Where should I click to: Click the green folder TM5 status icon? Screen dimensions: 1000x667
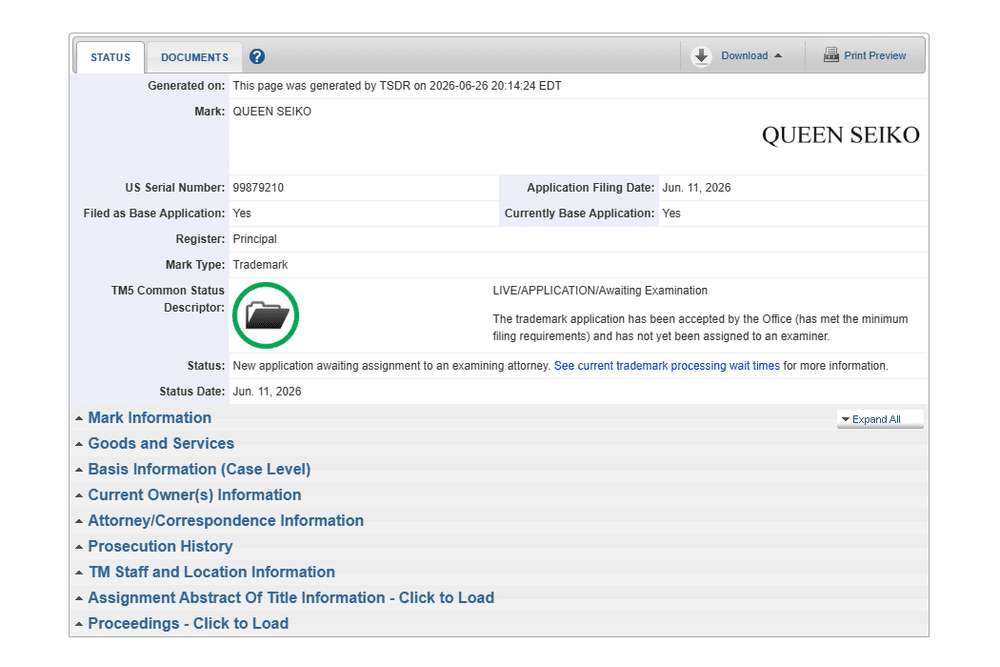pos(265,315)
